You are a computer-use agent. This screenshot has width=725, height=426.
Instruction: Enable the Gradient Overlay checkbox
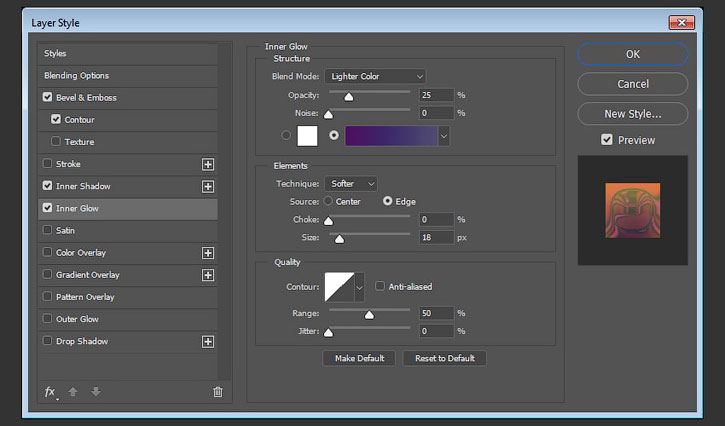coord(47,274)
